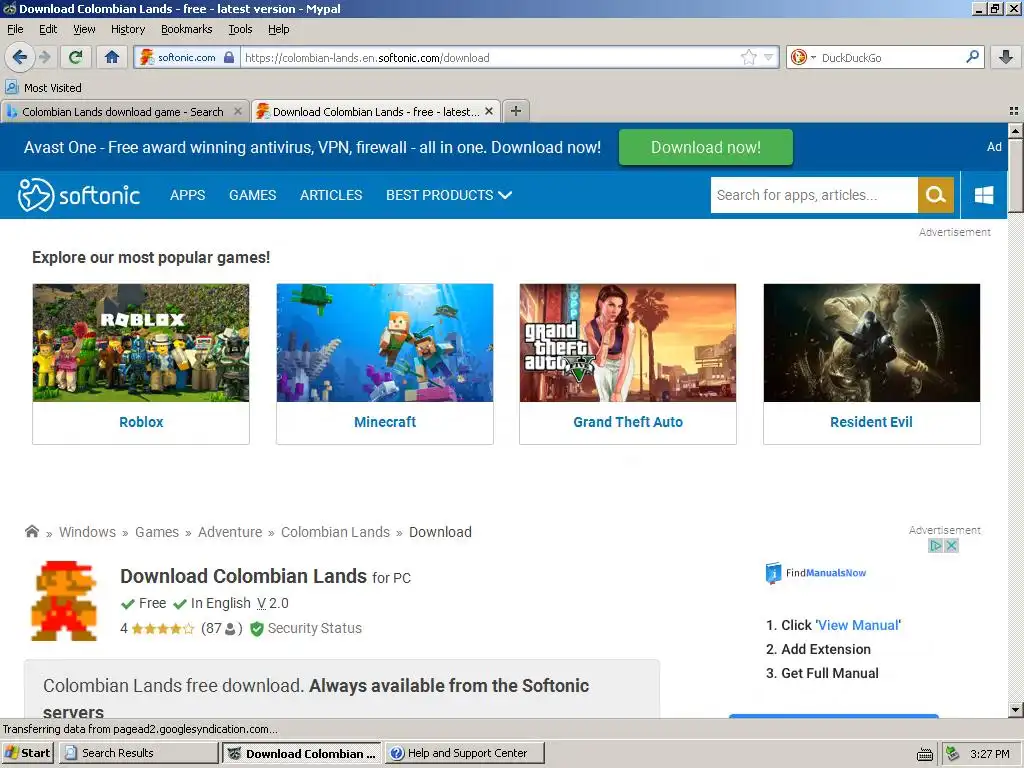1024x768 pixels.
Task: Click the Download Colombian taskbar button
Action: click(x=302, y=753)
